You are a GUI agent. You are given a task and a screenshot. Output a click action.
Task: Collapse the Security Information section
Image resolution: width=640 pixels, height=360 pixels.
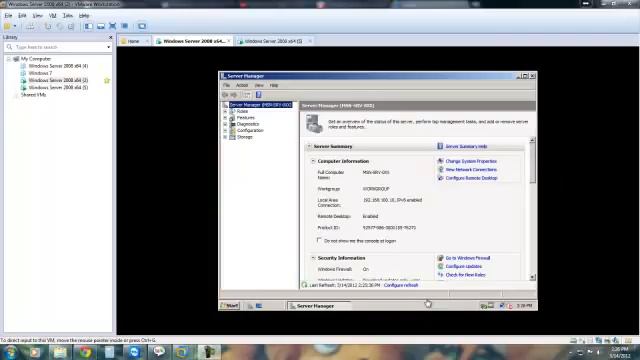(x=313, y=258)
